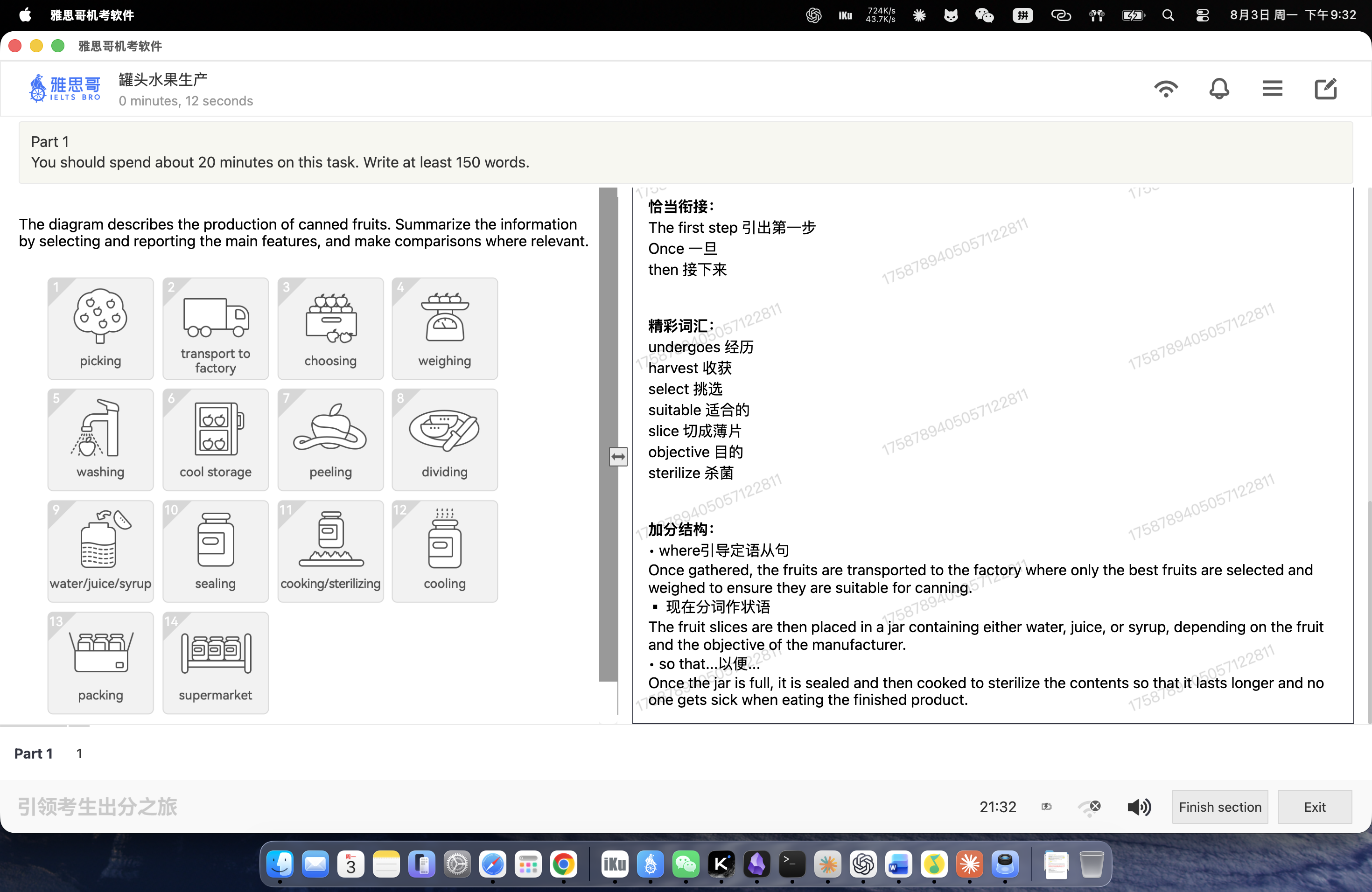Open the Apple menu
1372x892 pixels.
(x=25, y=15)
